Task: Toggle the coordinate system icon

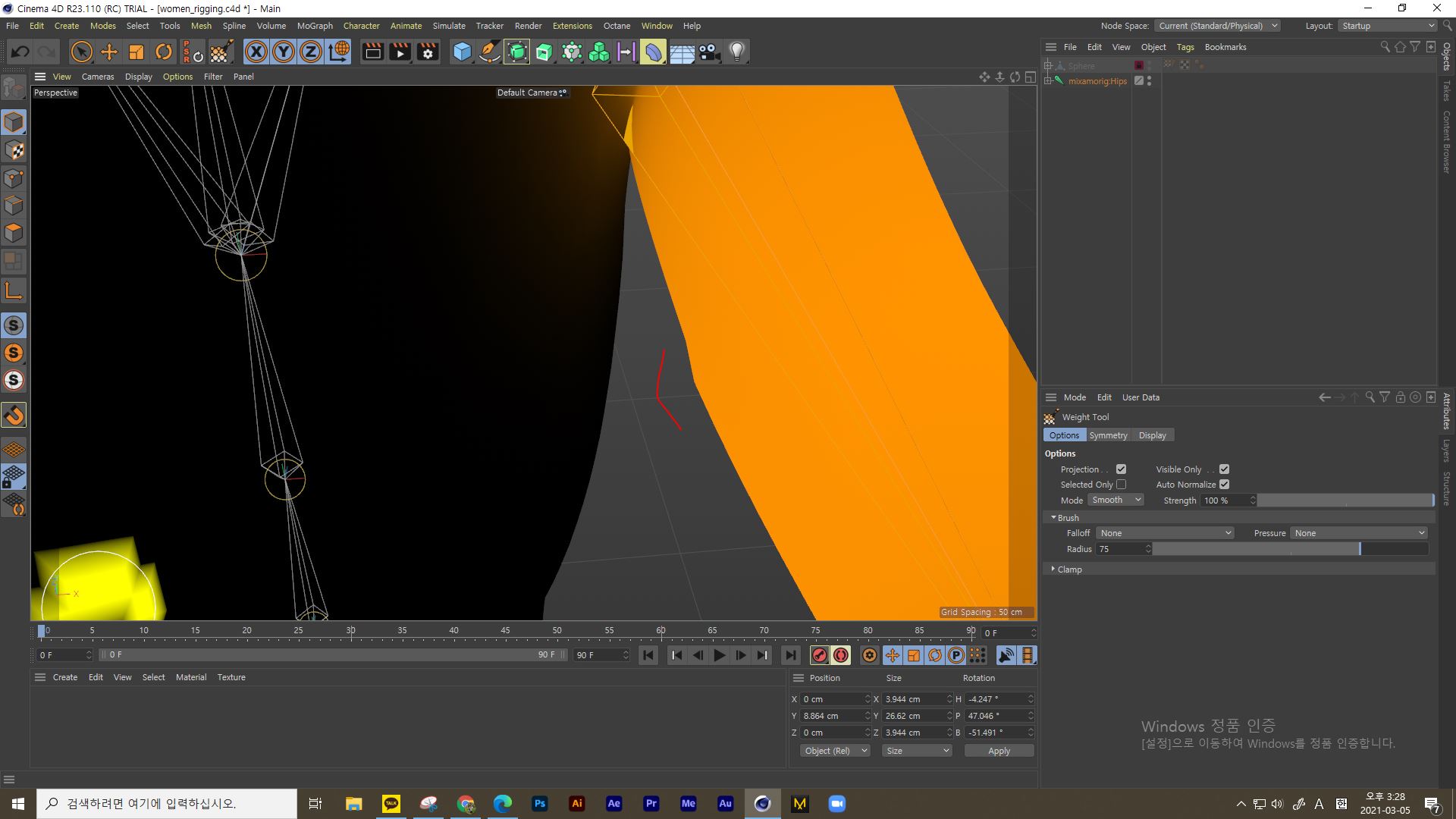Action: pos(339,52)
